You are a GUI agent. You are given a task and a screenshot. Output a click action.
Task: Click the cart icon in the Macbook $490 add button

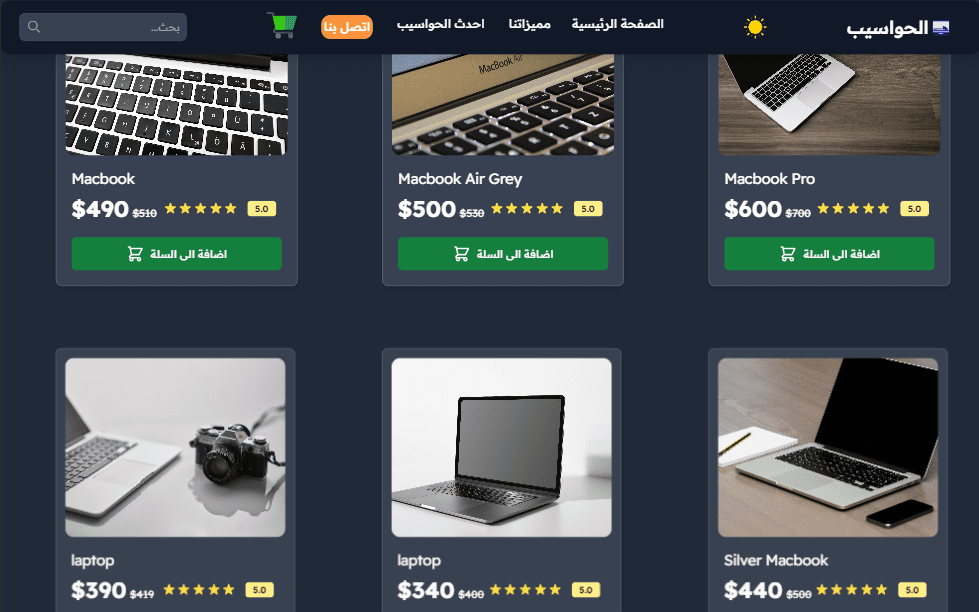pyautogui.click(x=135, y=254)
